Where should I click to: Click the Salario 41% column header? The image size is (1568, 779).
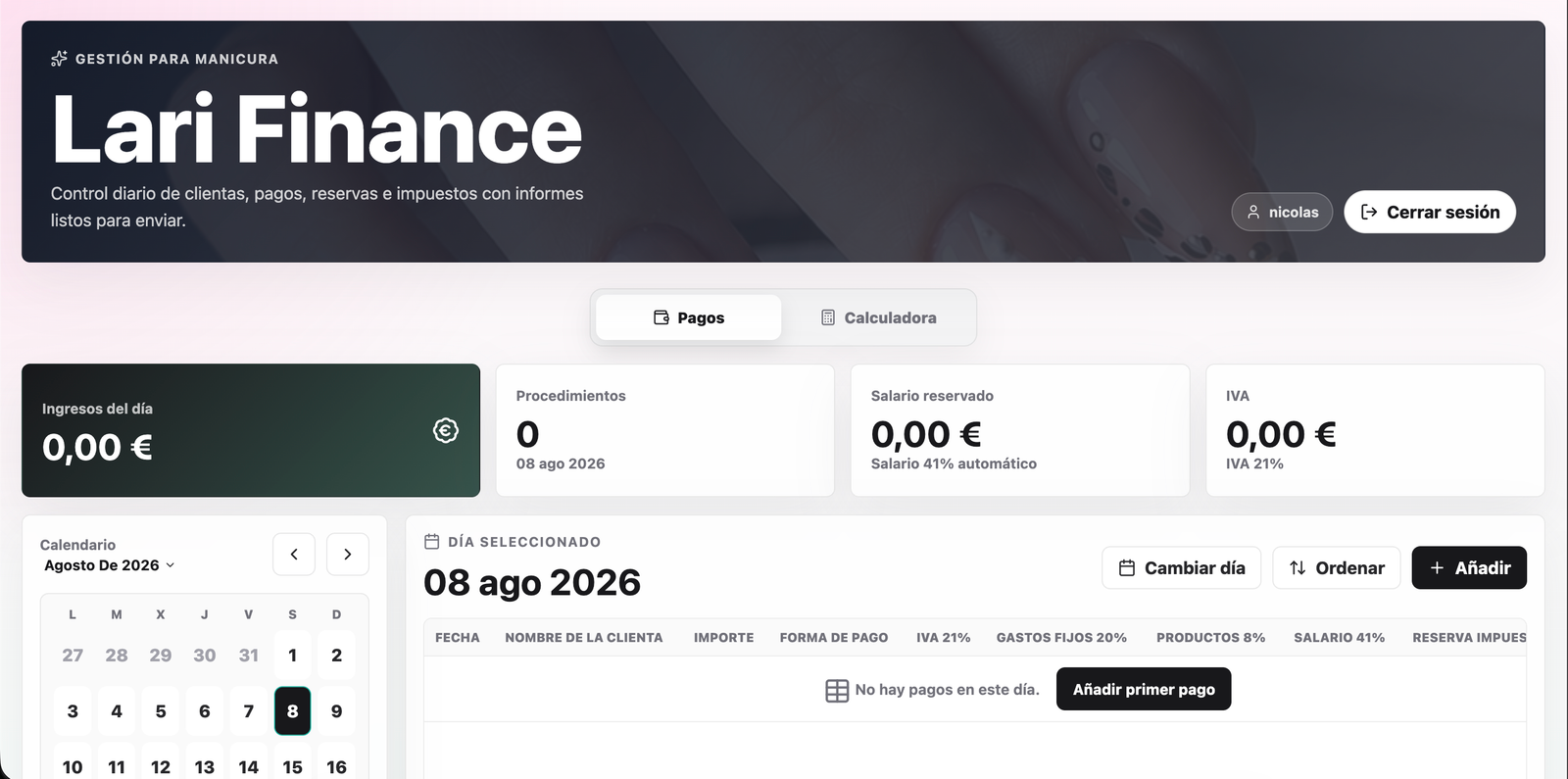point(1340,638)
